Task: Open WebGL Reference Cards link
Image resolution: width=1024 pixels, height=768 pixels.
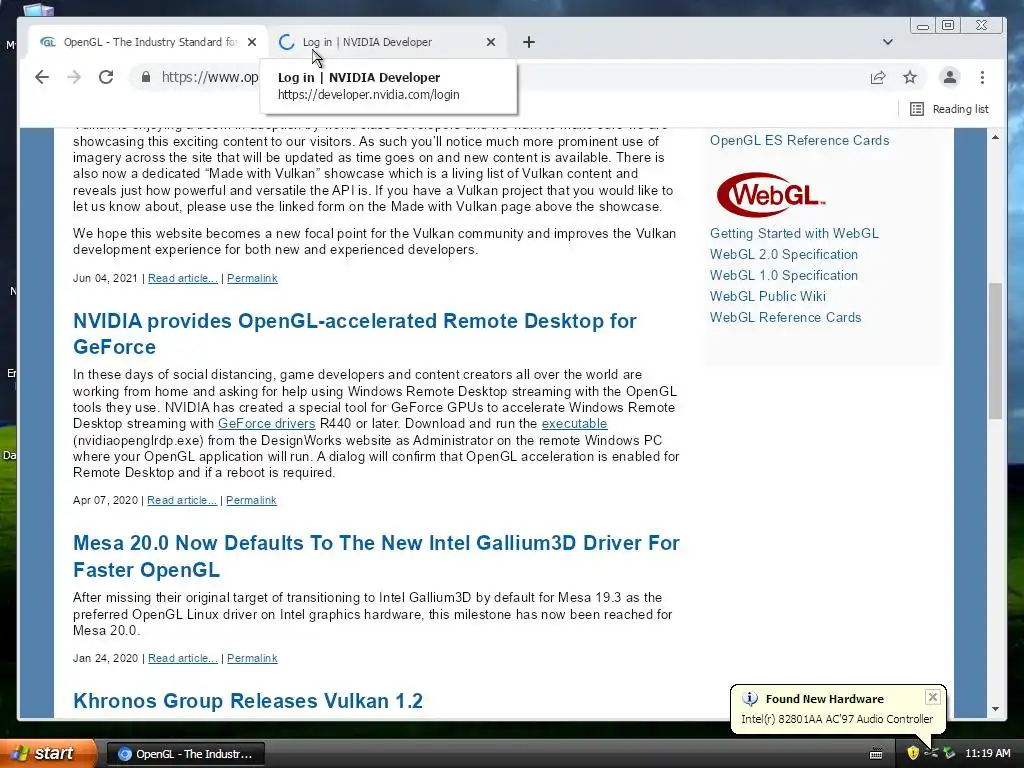Action: [x=786, y=317]
